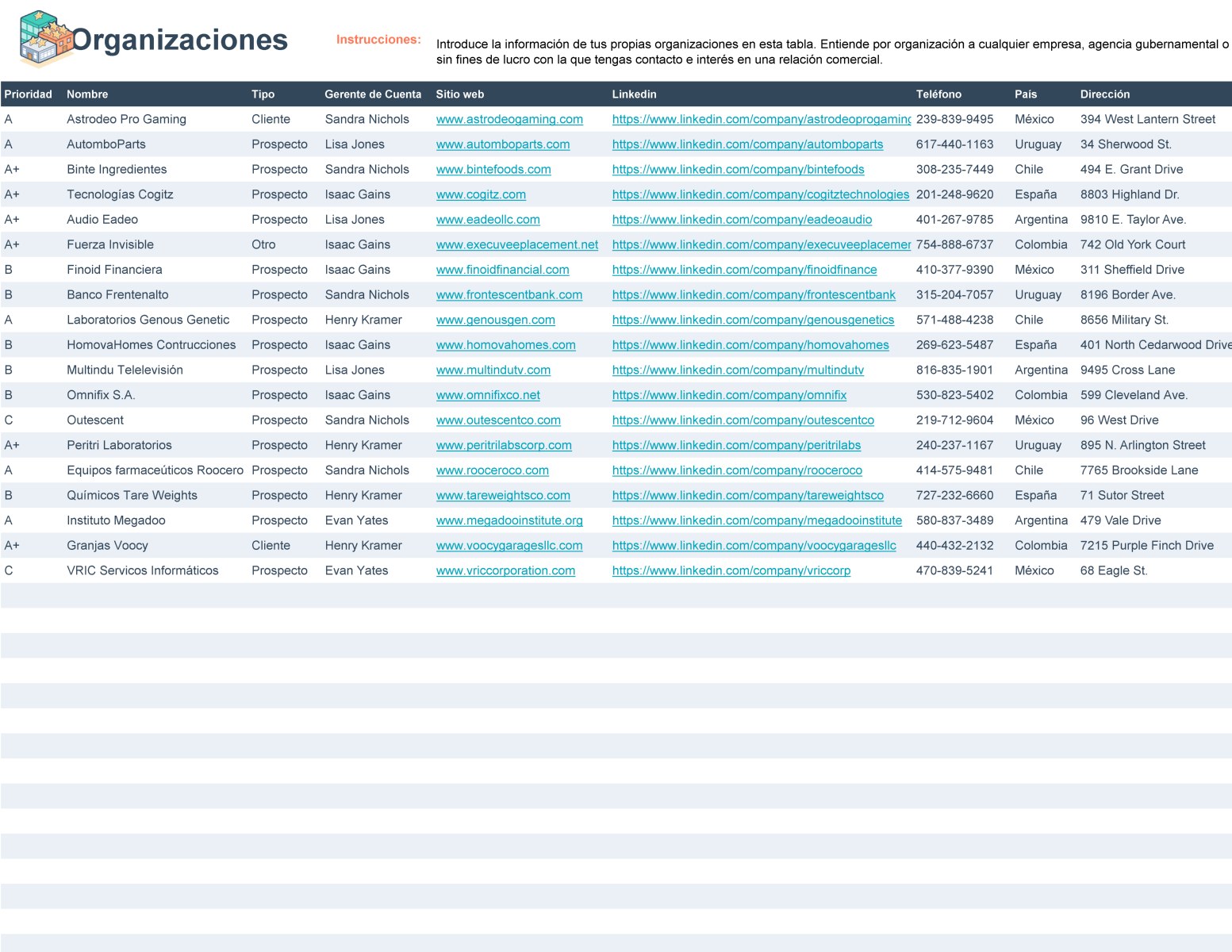Select the 394 West Lantern Street address
Viewport: 1232px width, 952px height.
click(x=1148, y=119)
